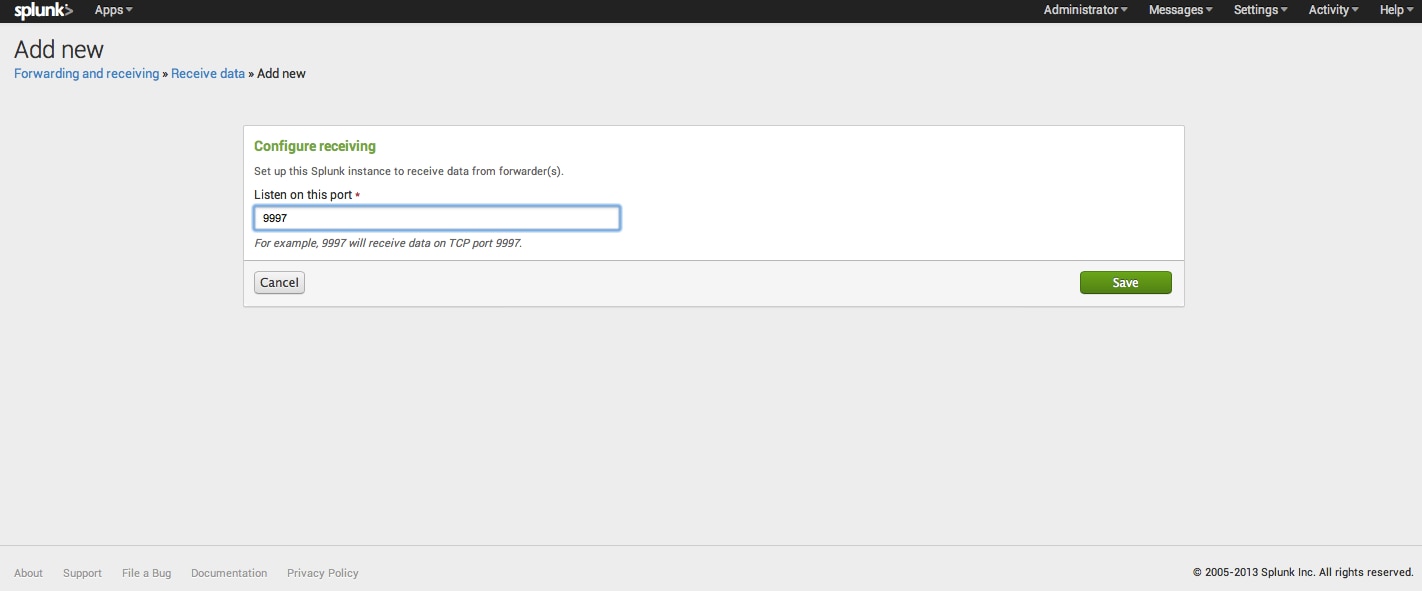Open the Documentation footer link
The height and width of the screenshot is (591, 1422).
click(229, 573)
